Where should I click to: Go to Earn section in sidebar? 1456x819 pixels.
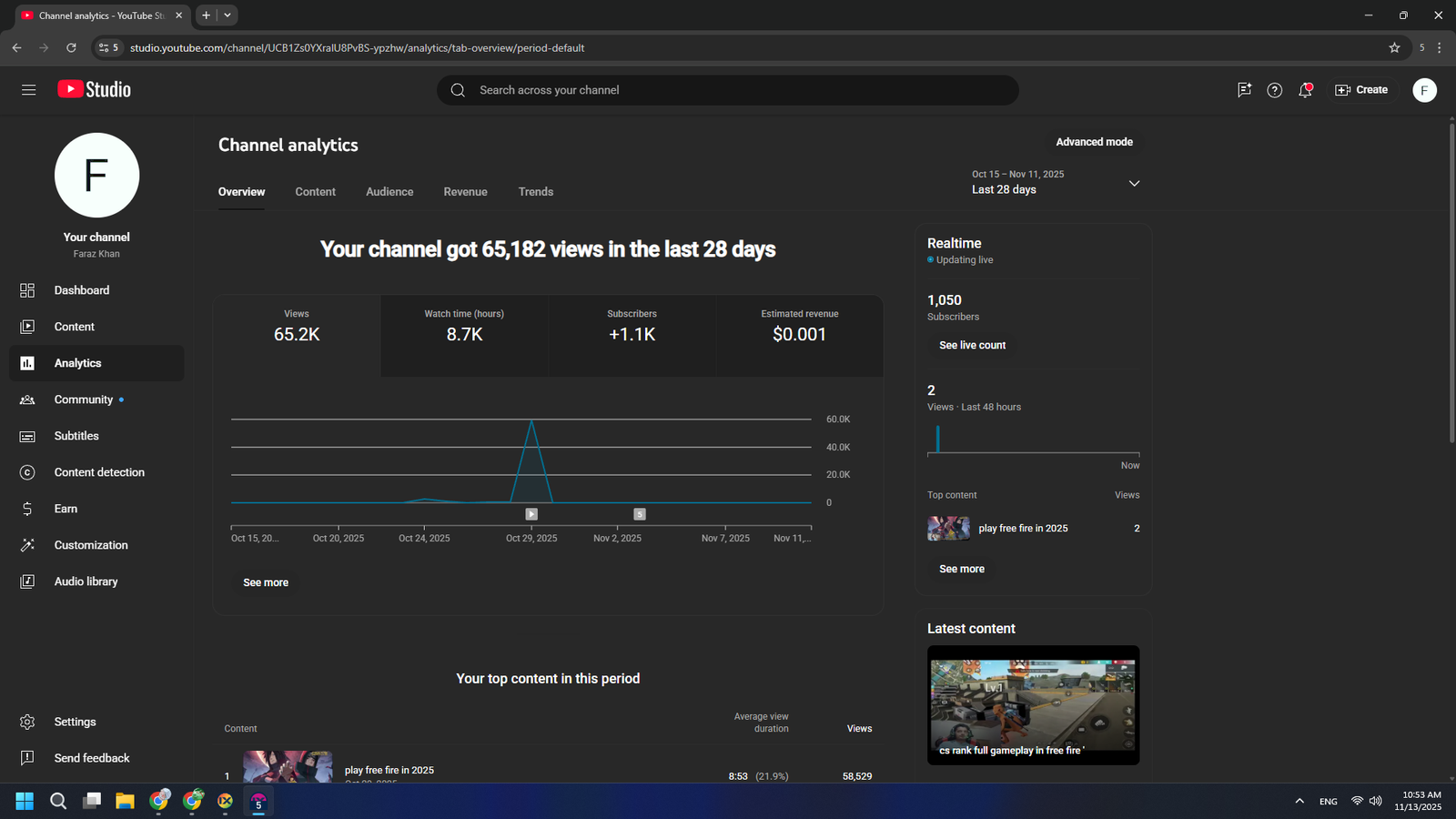(x=66, y=509)
